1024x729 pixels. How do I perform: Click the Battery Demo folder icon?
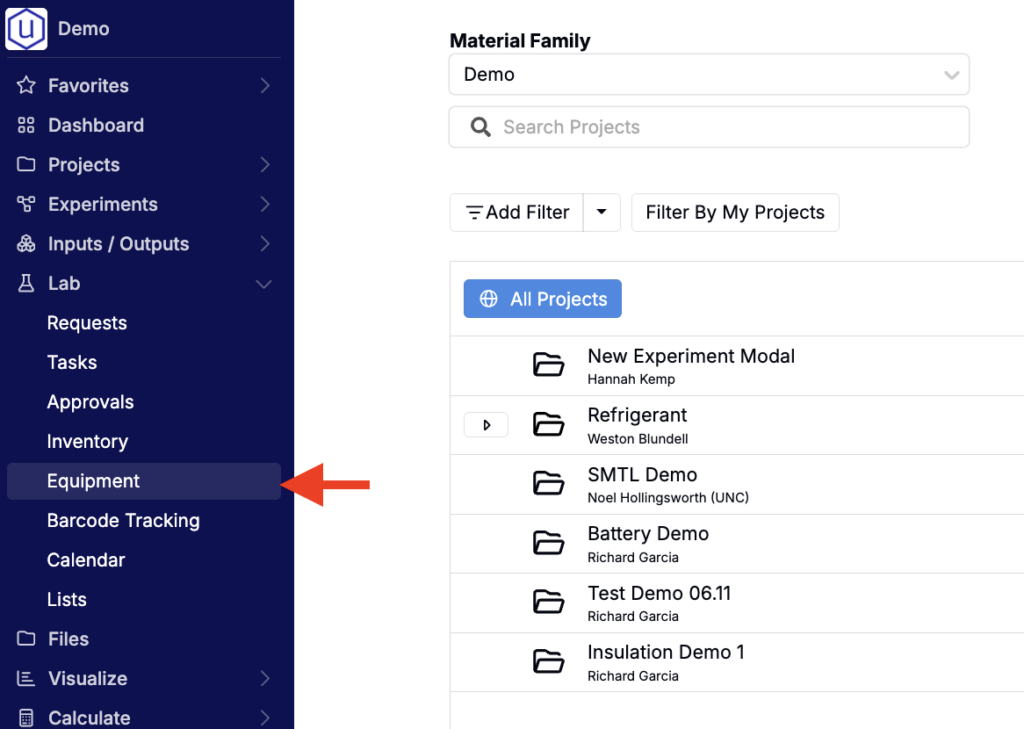(548, 543)
